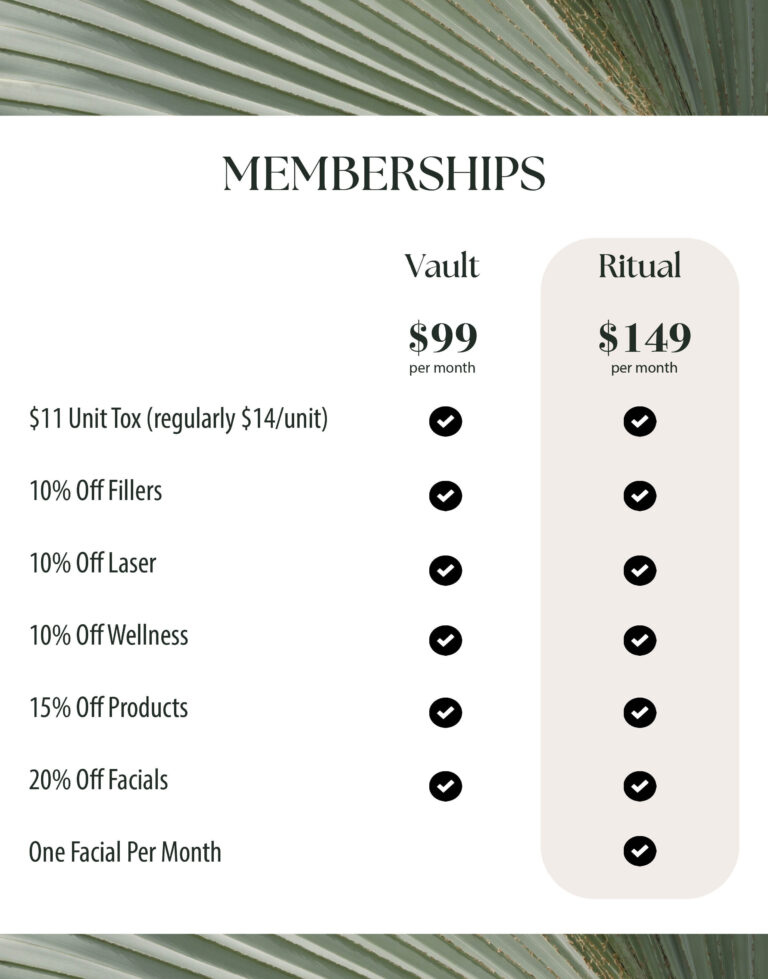
Task: Click Ritual checkmark for 10% Off Laser
Action: tap(639, 570)
